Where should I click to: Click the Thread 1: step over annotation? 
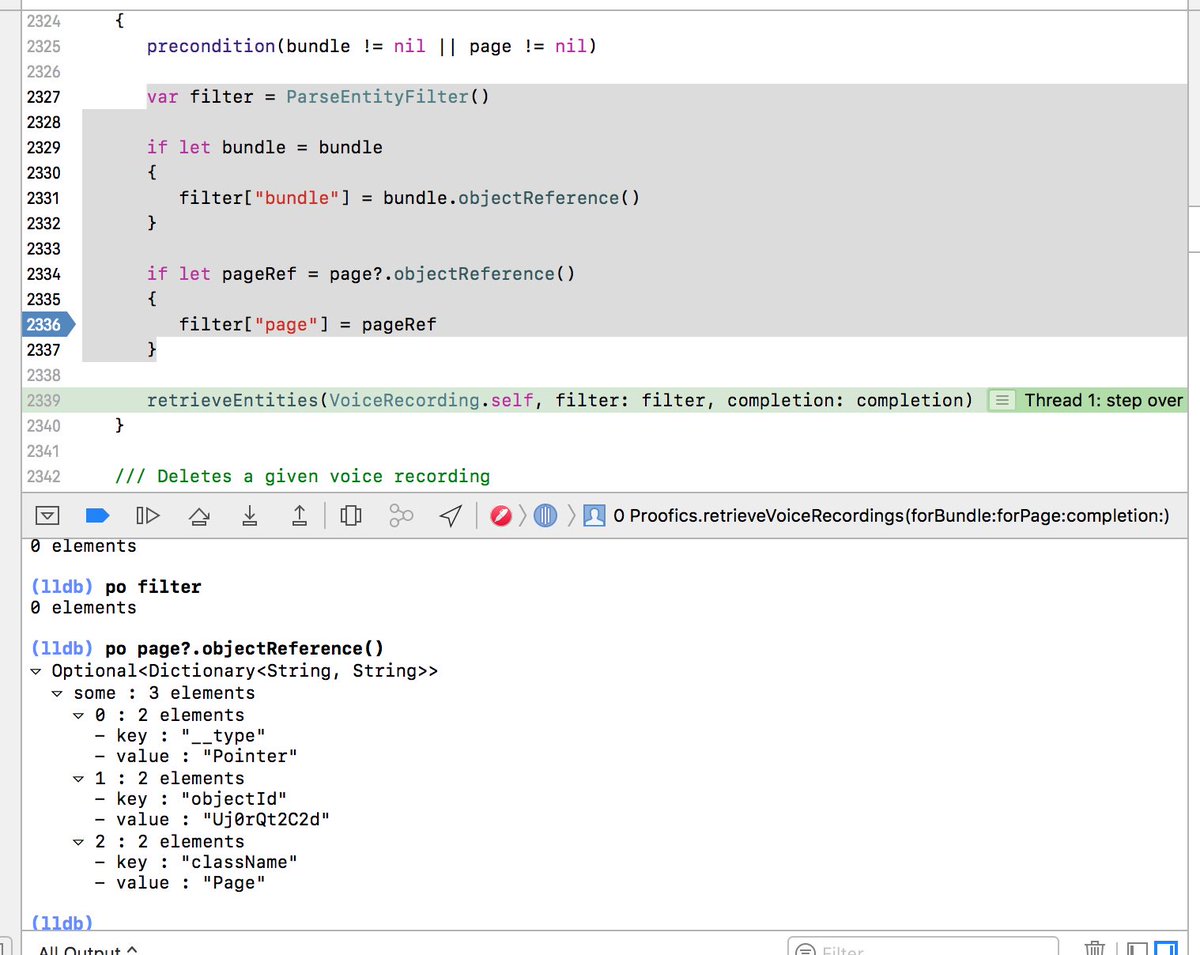(1104, 400)
